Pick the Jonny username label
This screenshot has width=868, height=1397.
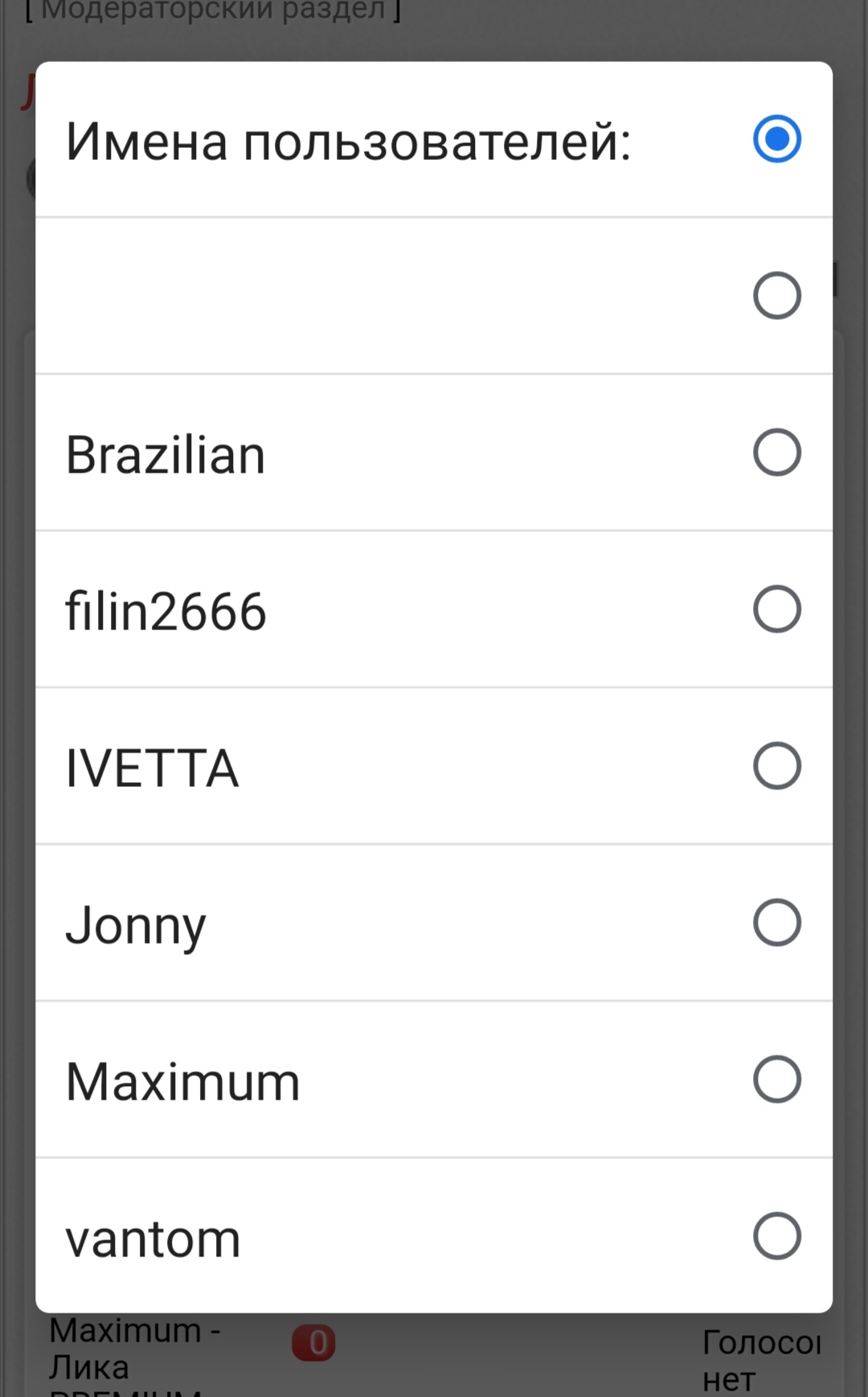coord(136,926)
